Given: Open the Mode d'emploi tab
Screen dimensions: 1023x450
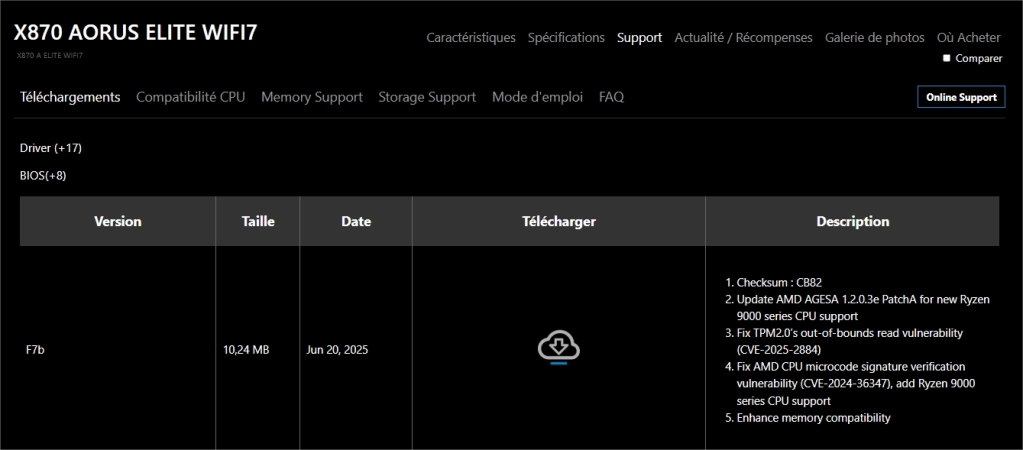Looking at the screenshot, I should coord(538,97).
